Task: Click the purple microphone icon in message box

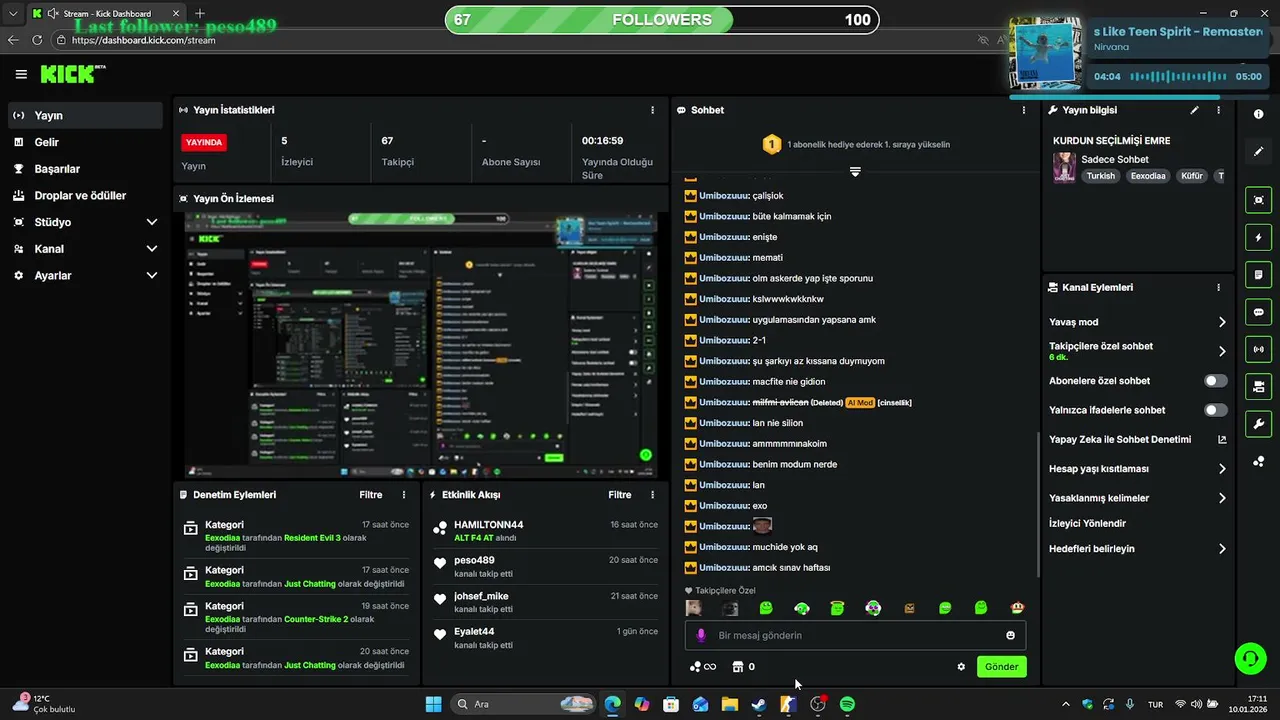Action: click(701, 635)
